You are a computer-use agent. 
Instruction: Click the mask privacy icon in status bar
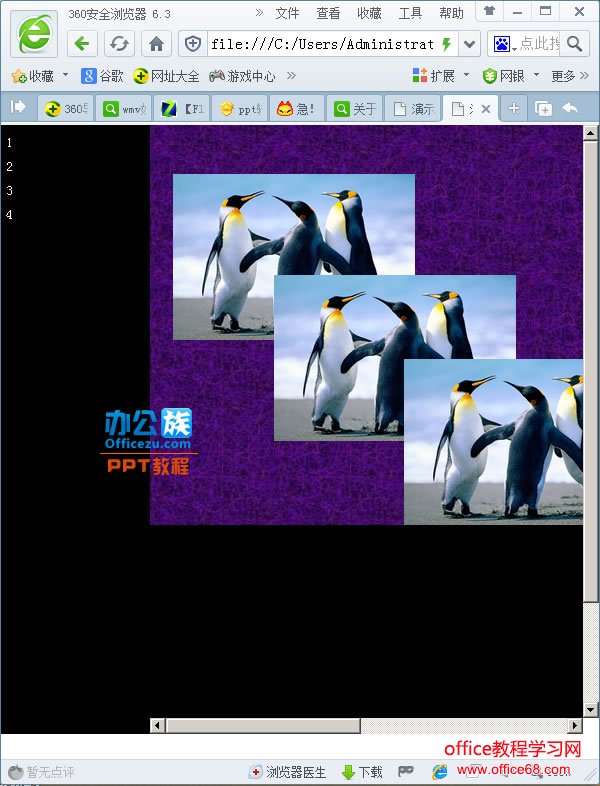click(x=406, y=771)
